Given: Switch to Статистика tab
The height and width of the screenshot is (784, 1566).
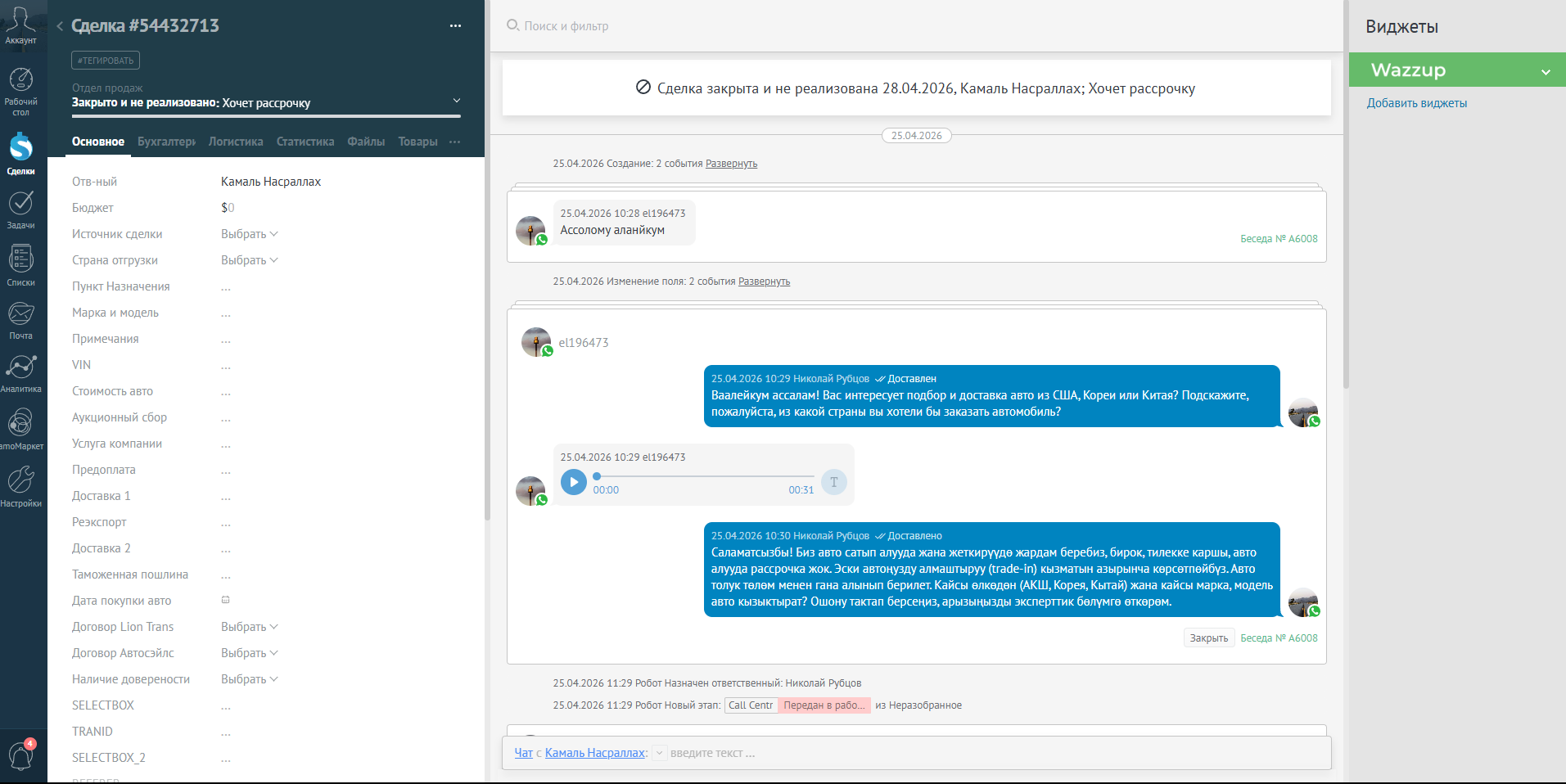Looking at the screenshot, I should point(305,142).
